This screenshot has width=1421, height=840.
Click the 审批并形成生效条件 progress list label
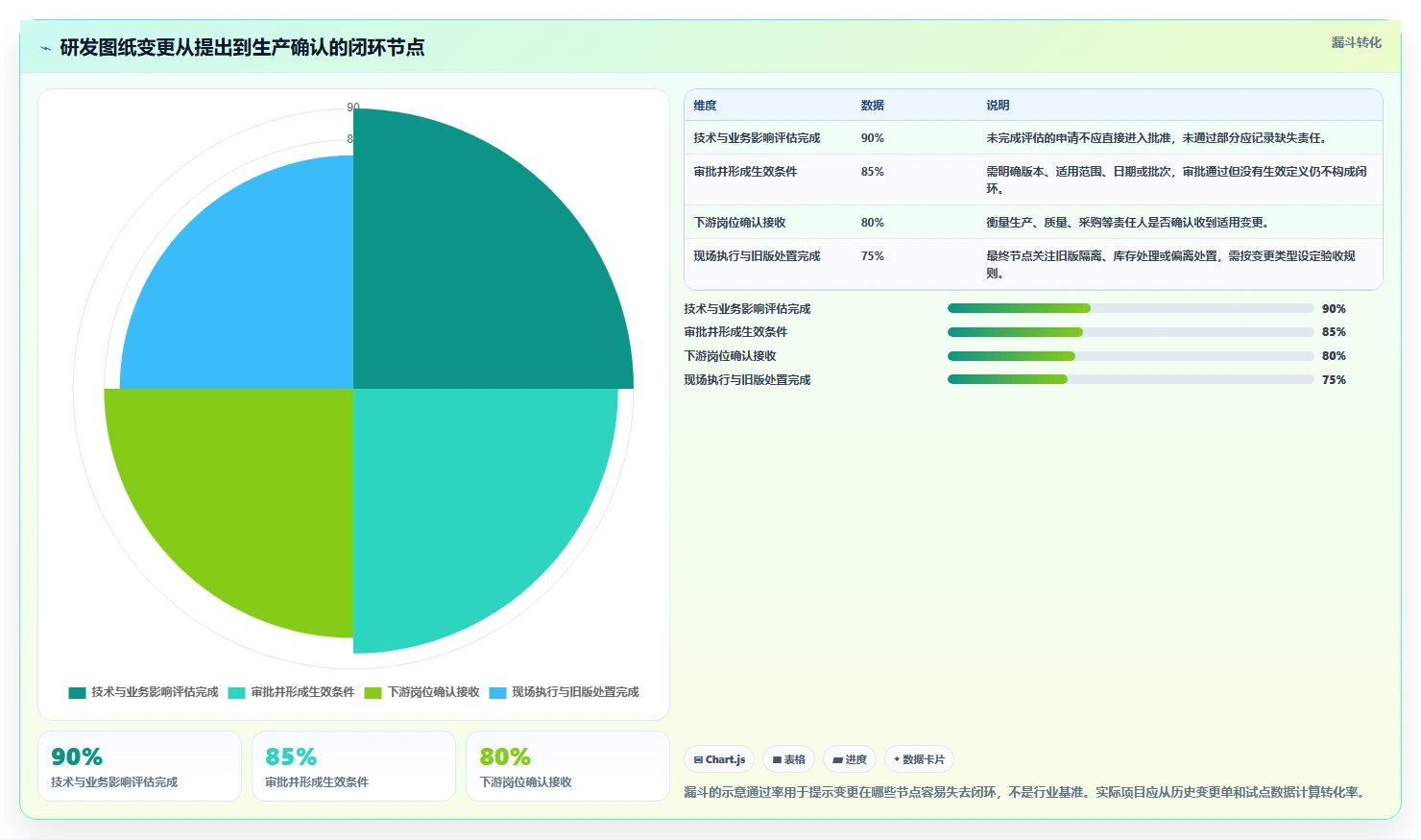[735, 332]
